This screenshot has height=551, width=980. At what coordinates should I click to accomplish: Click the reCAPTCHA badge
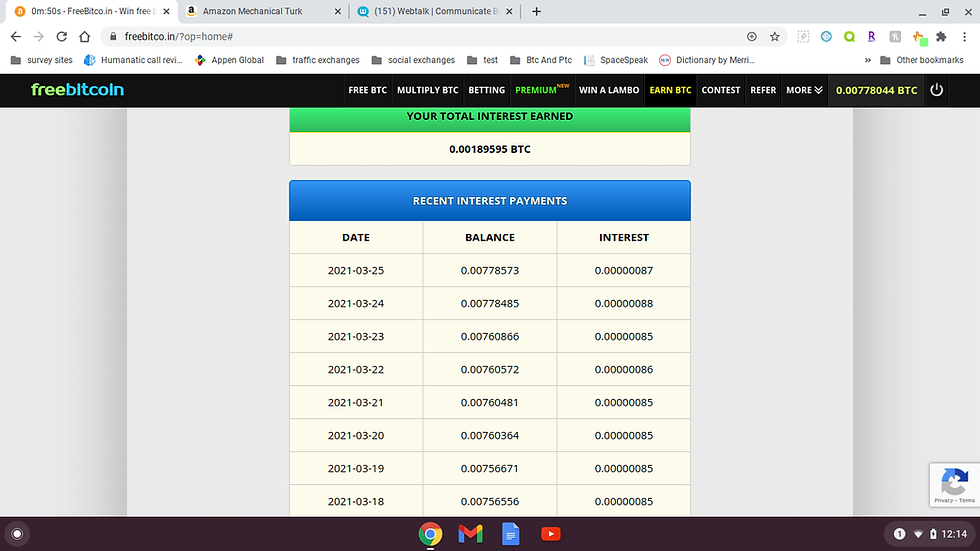[x=954, y=485]
